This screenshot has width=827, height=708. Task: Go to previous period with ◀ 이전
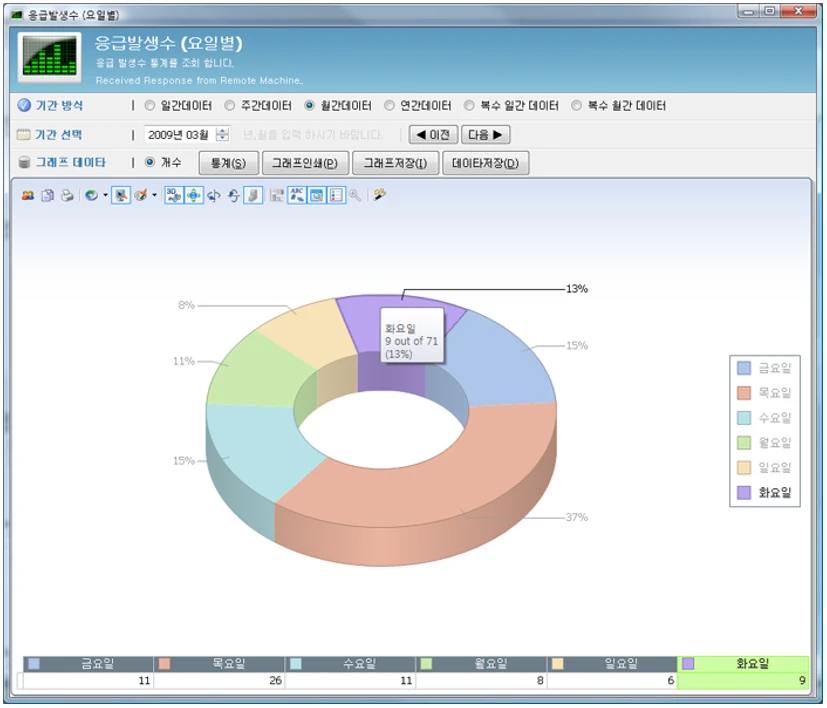(x=434, y=135)
